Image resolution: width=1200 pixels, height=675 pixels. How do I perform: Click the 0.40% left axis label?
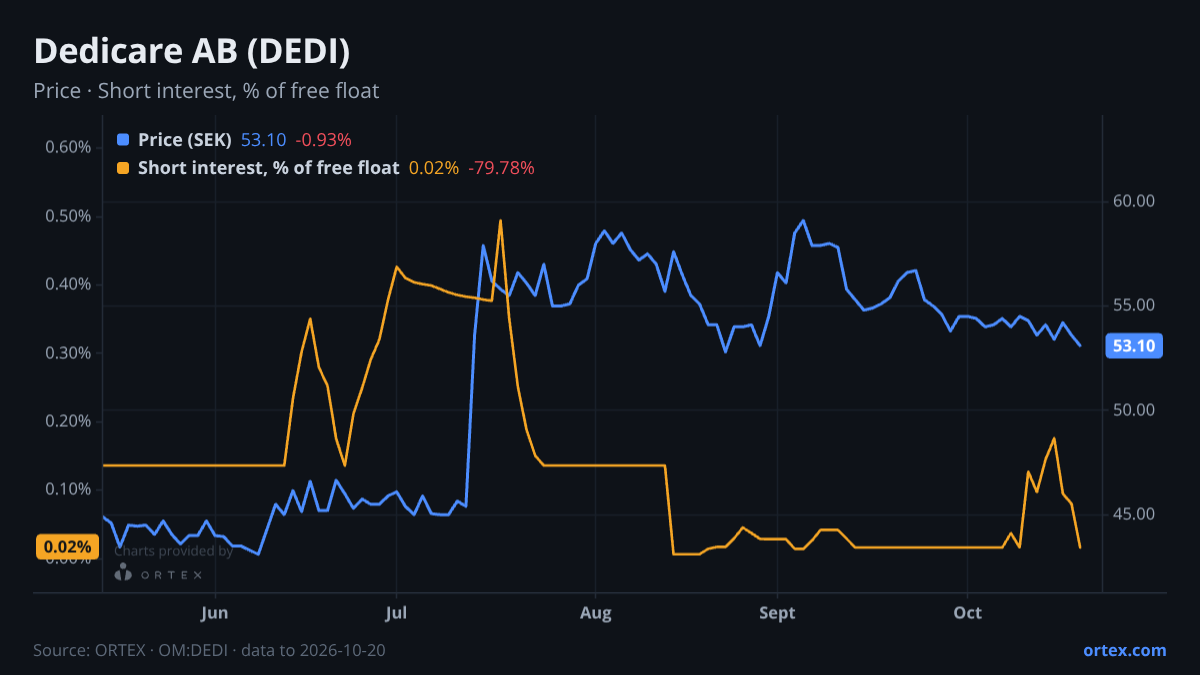(68, 284)
